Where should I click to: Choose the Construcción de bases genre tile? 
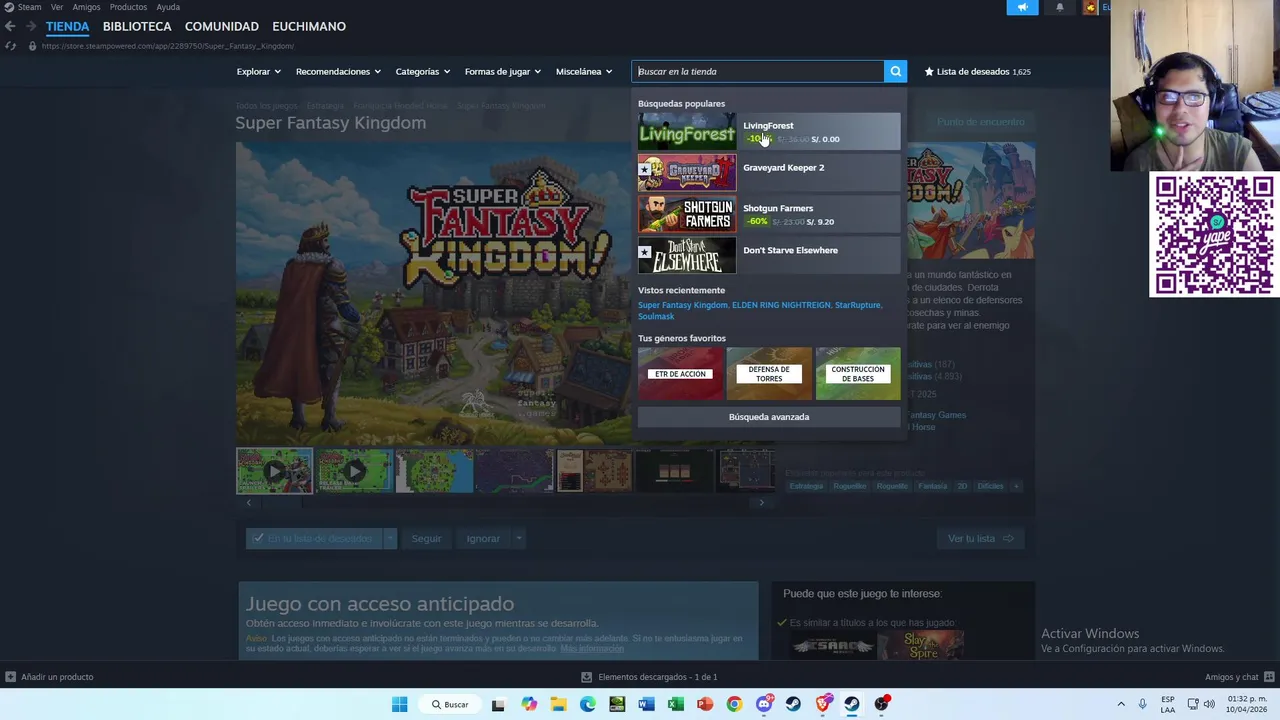tap(858, 374)
